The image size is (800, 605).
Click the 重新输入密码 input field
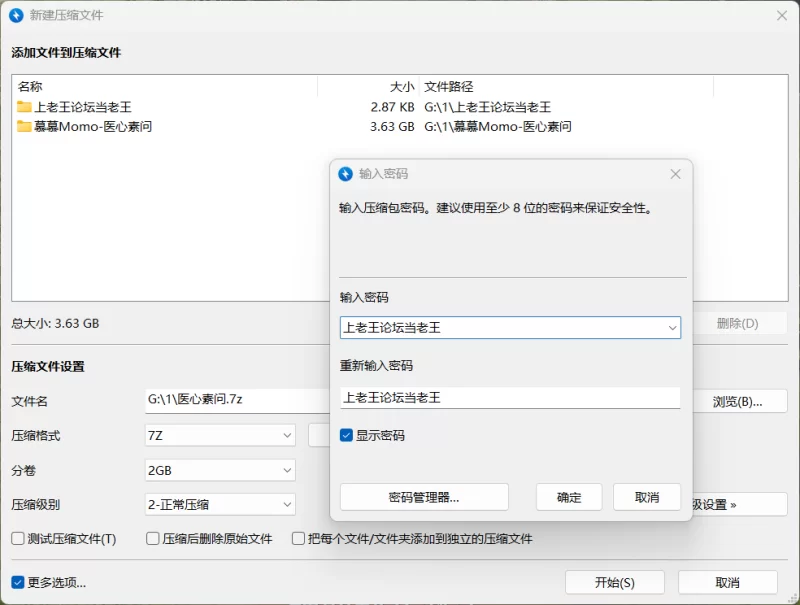pyautogui.click(x=510, y=398)
